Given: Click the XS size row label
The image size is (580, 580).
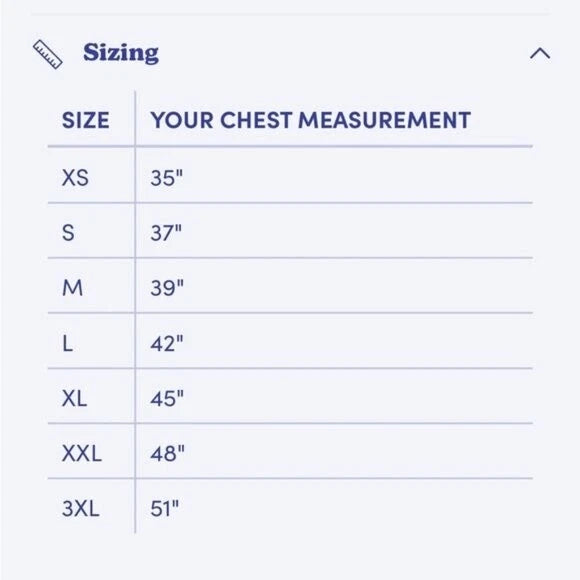Looking at the screenshot, I should click(75, 178).
